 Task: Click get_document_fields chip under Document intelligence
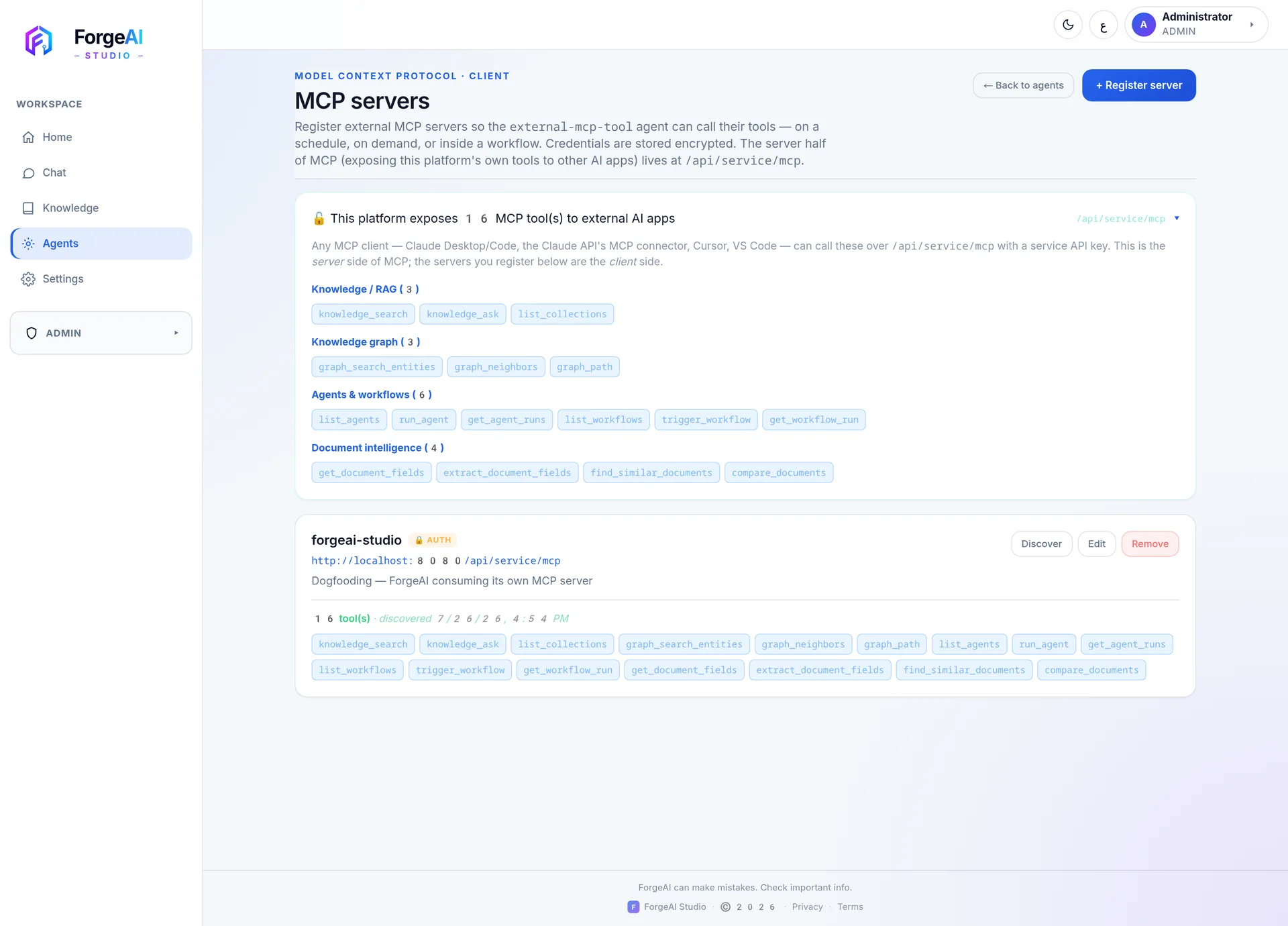coord(372,473)
